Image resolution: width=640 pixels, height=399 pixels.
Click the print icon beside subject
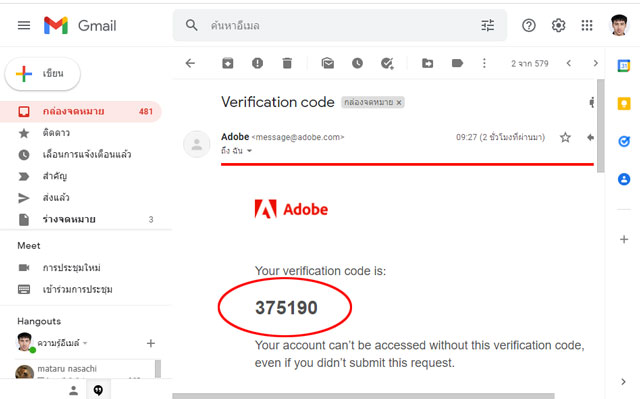591,102
